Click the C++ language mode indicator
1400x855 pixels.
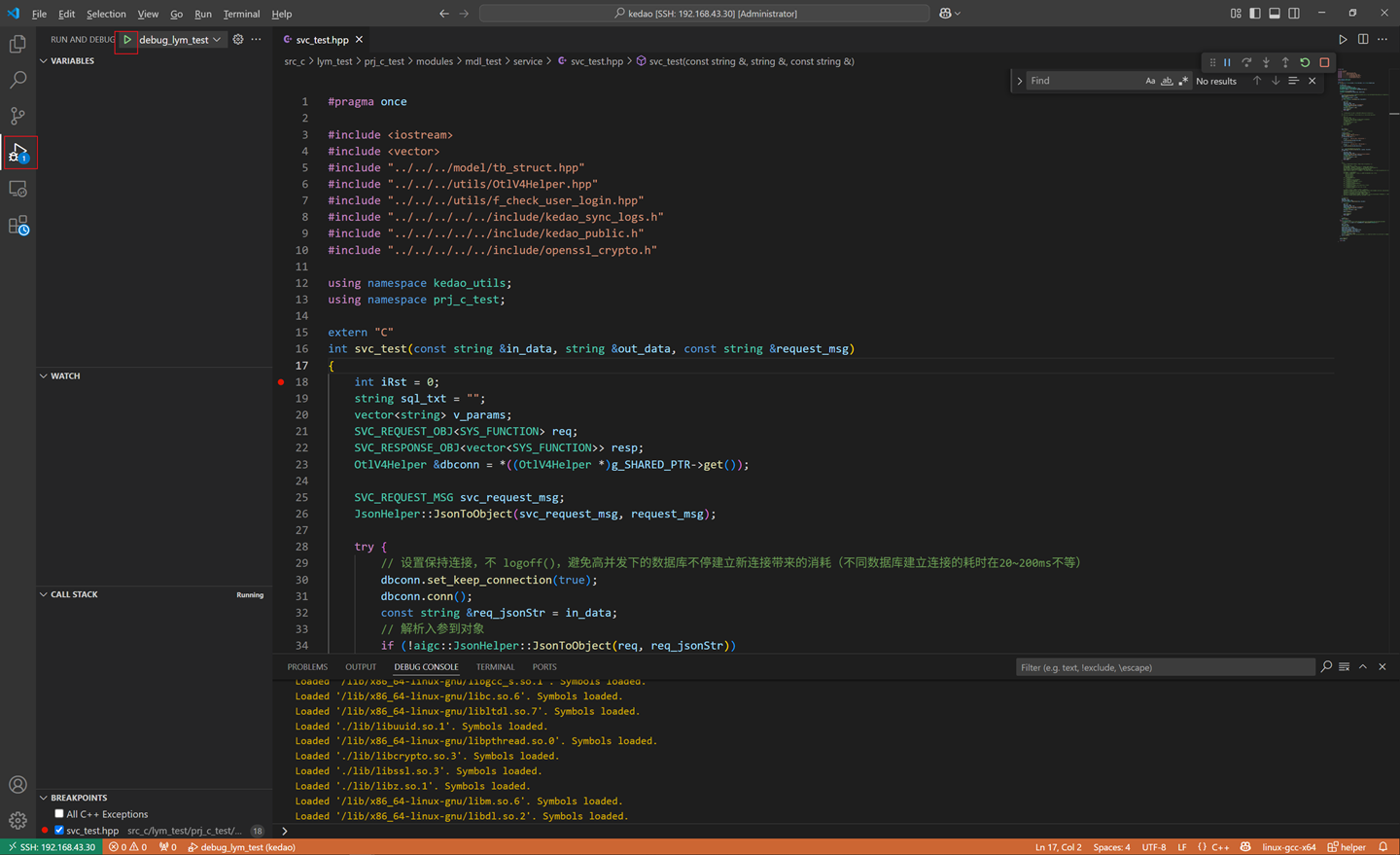[1220, 847]
